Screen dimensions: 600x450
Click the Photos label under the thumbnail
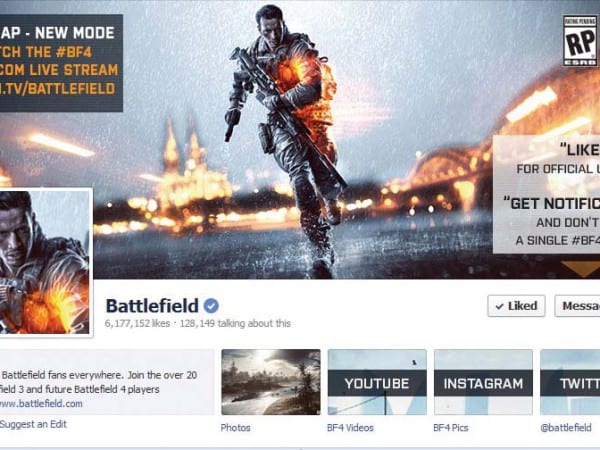[x=235, y=428]
